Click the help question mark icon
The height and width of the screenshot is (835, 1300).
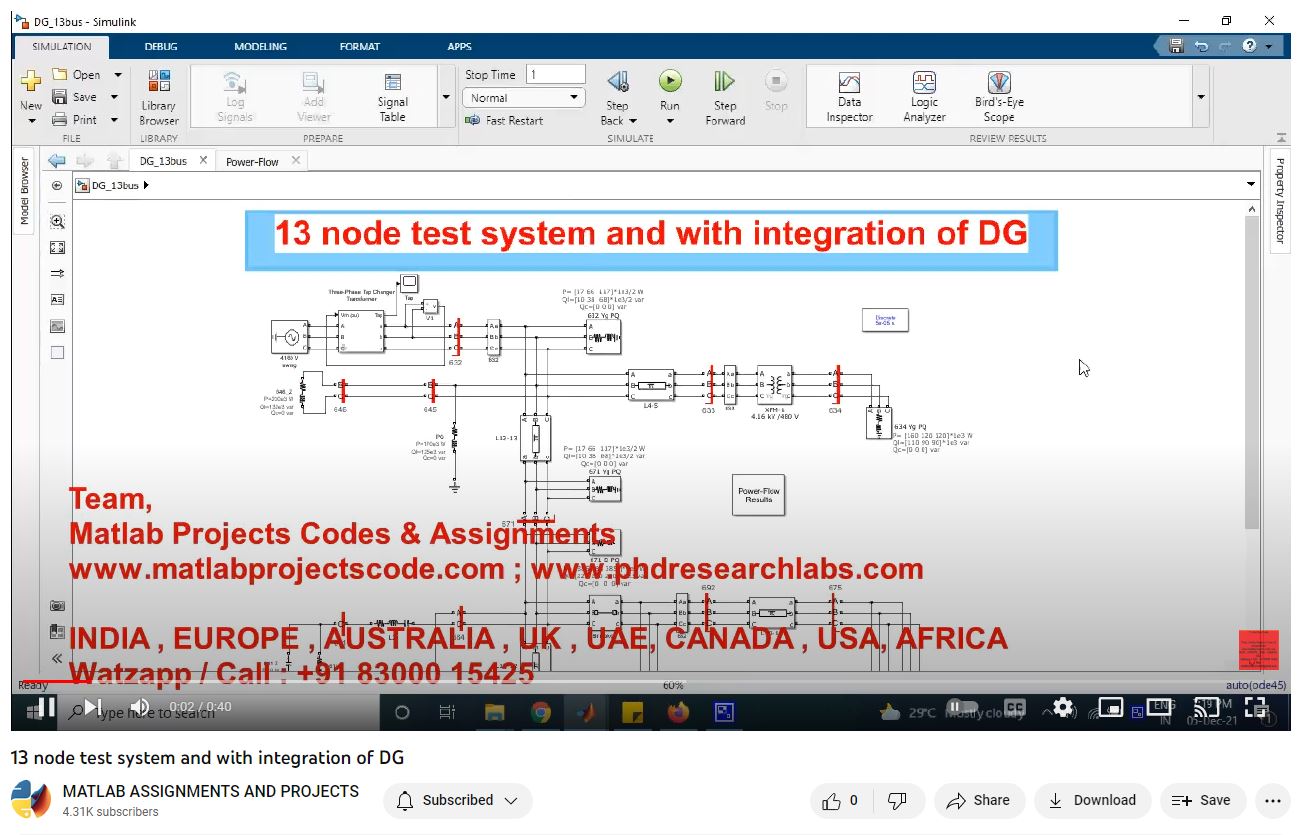[1250, 46]
